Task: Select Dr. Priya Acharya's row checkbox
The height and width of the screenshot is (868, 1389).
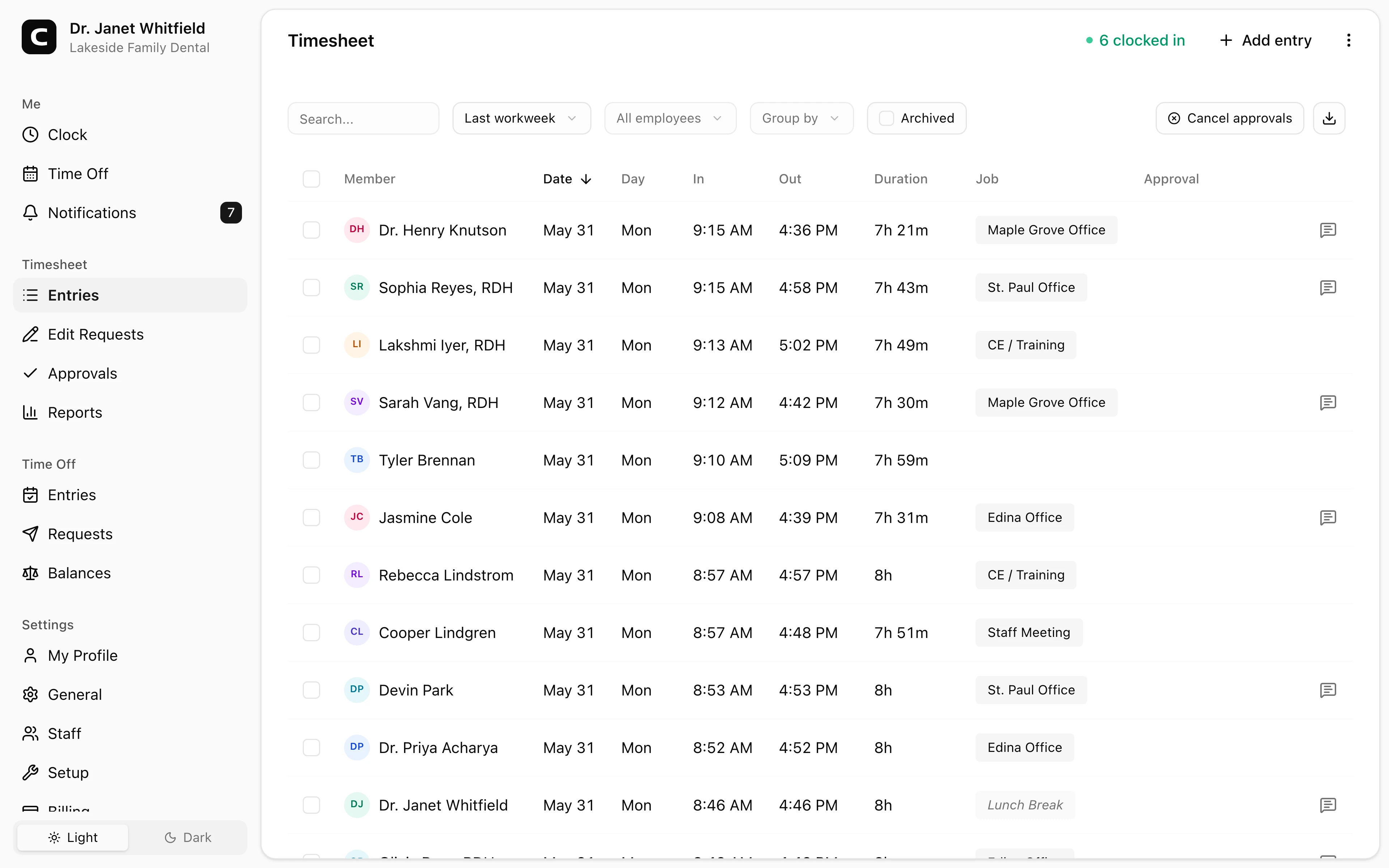Action: point(311,748)
